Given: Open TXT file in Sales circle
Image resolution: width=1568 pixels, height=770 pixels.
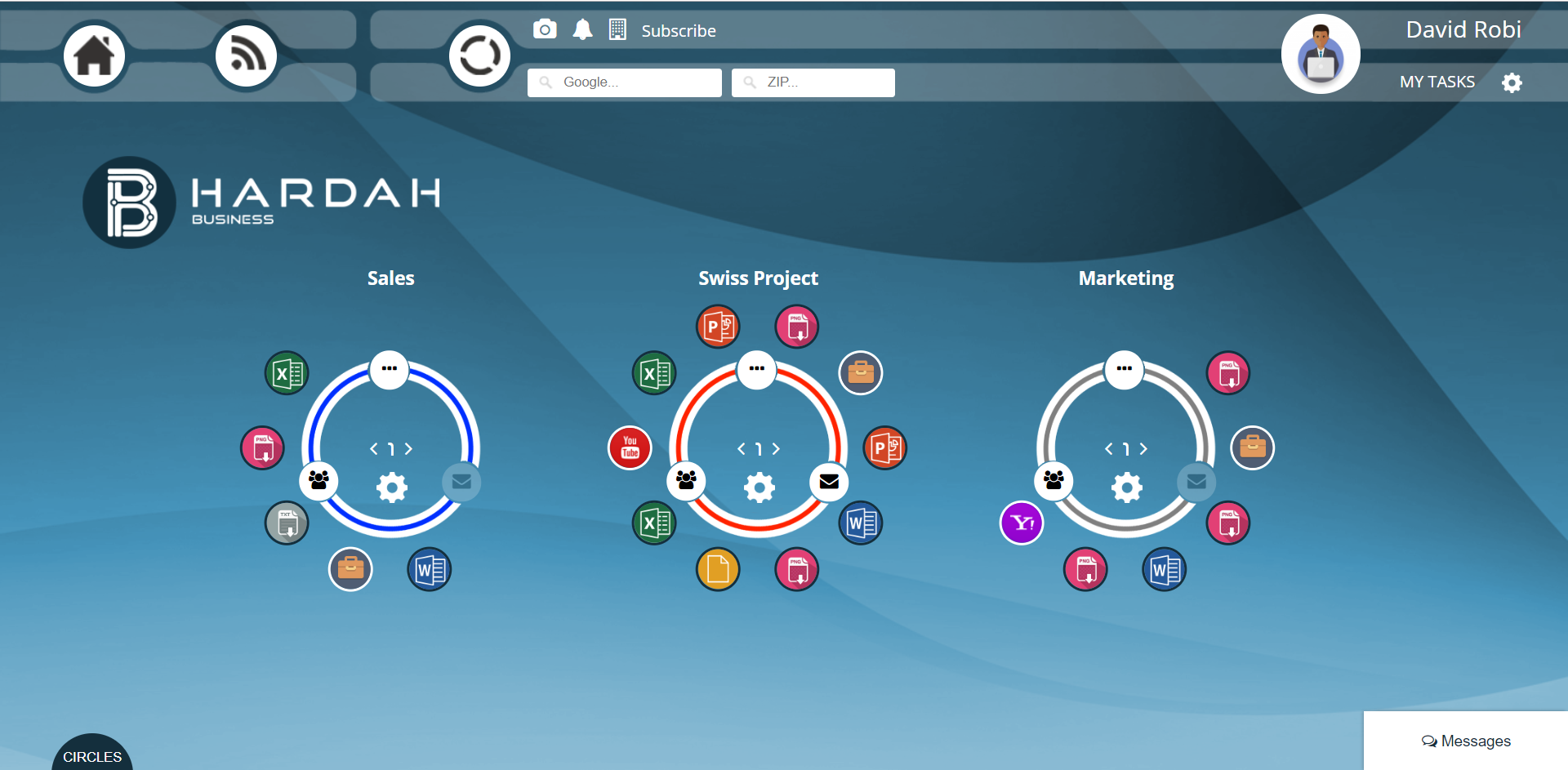Looking at the screenshot, I should coord(287,523).
